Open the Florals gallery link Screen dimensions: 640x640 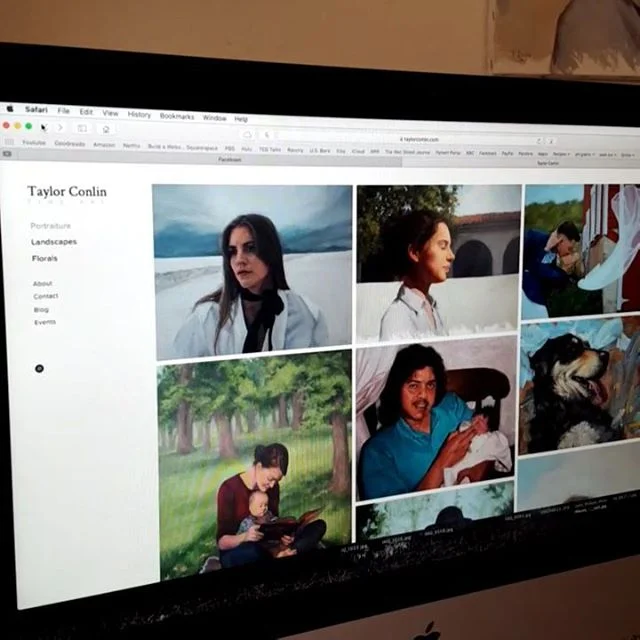tap(44, 258)
